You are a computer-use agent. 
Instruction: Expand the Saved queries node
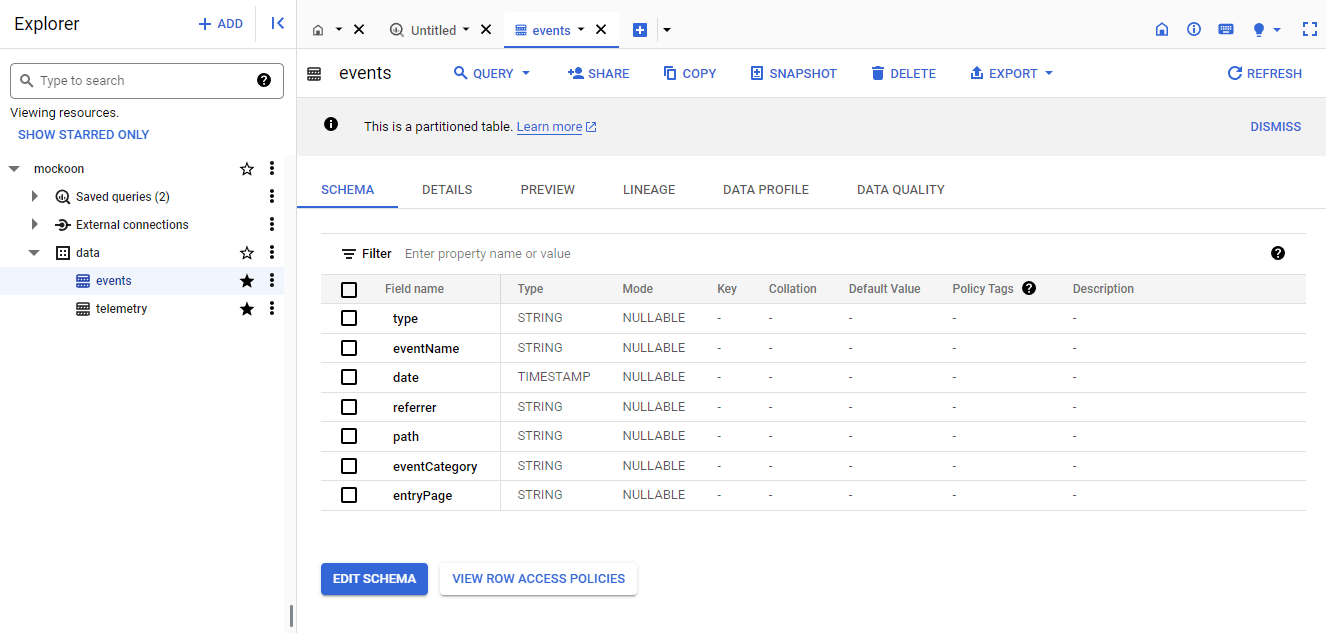[x=35, y=197]
